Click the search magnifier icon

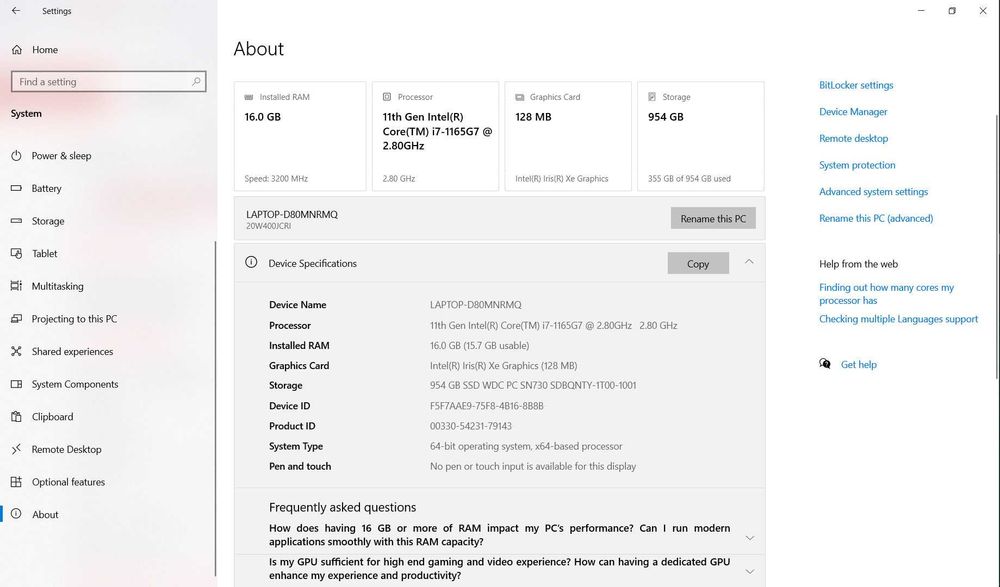[196, 82]
